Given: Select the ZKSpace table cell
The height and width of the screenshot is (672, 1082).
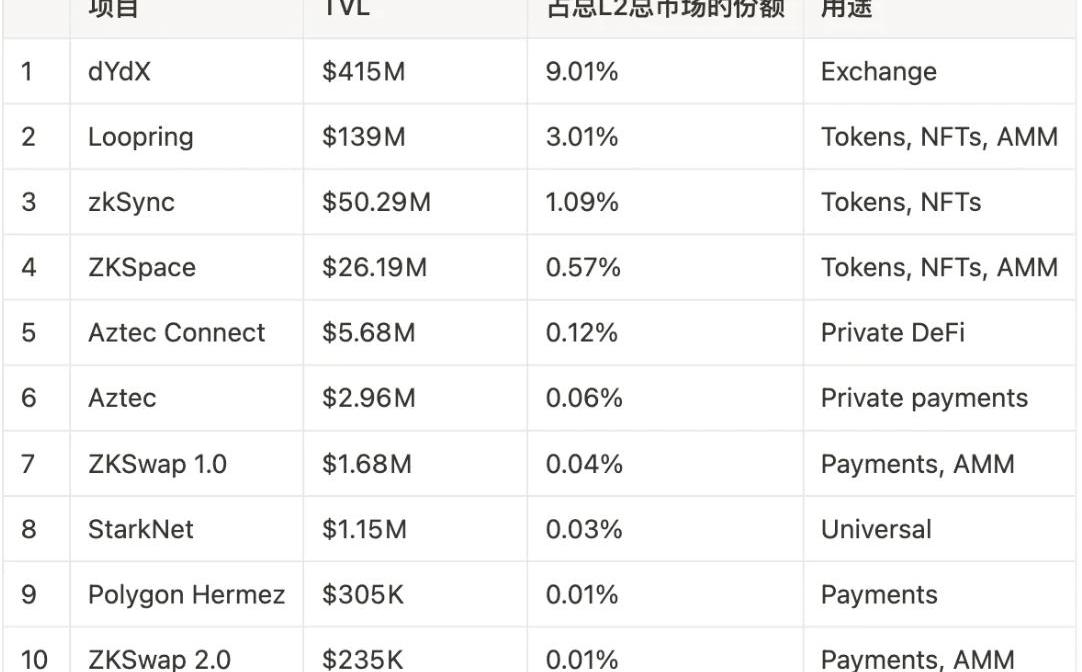Looking at the screenshot, I should (x=141, y=267).
